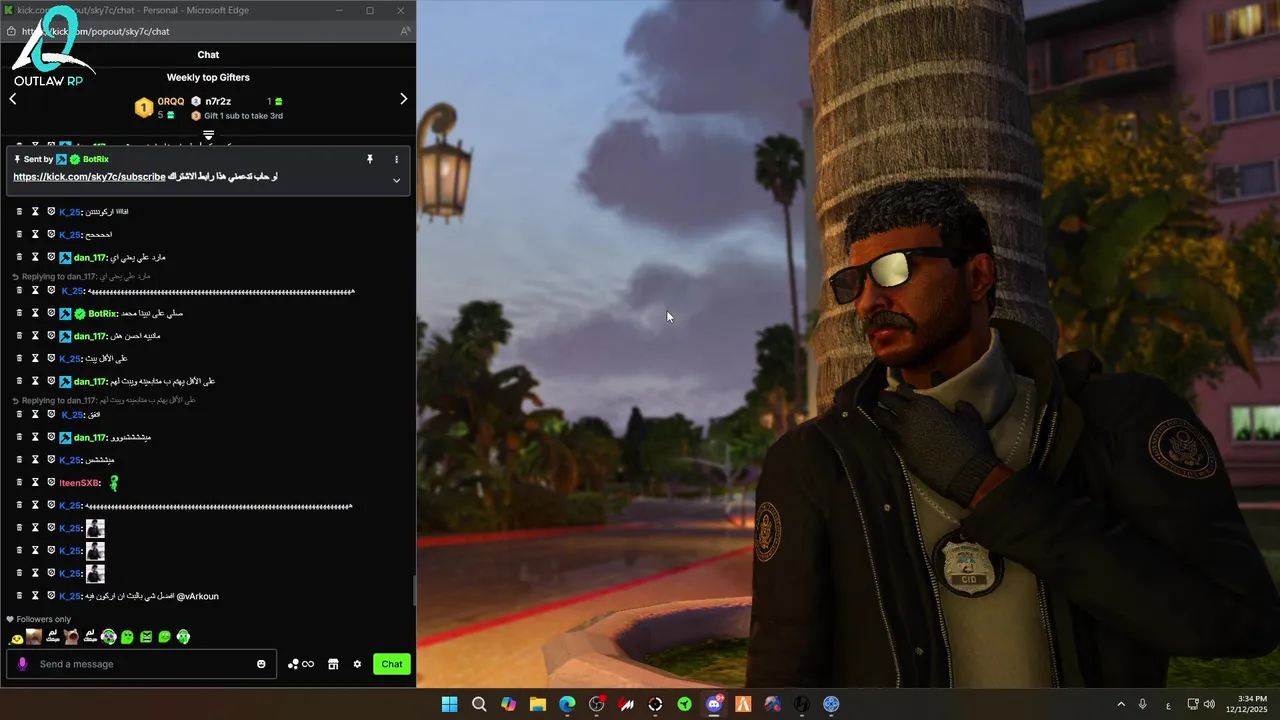This screenshot has width=1280, height=720.
Task: Delete K_25's bottom message mentioning @vArkoun
Action: (19, 596)
